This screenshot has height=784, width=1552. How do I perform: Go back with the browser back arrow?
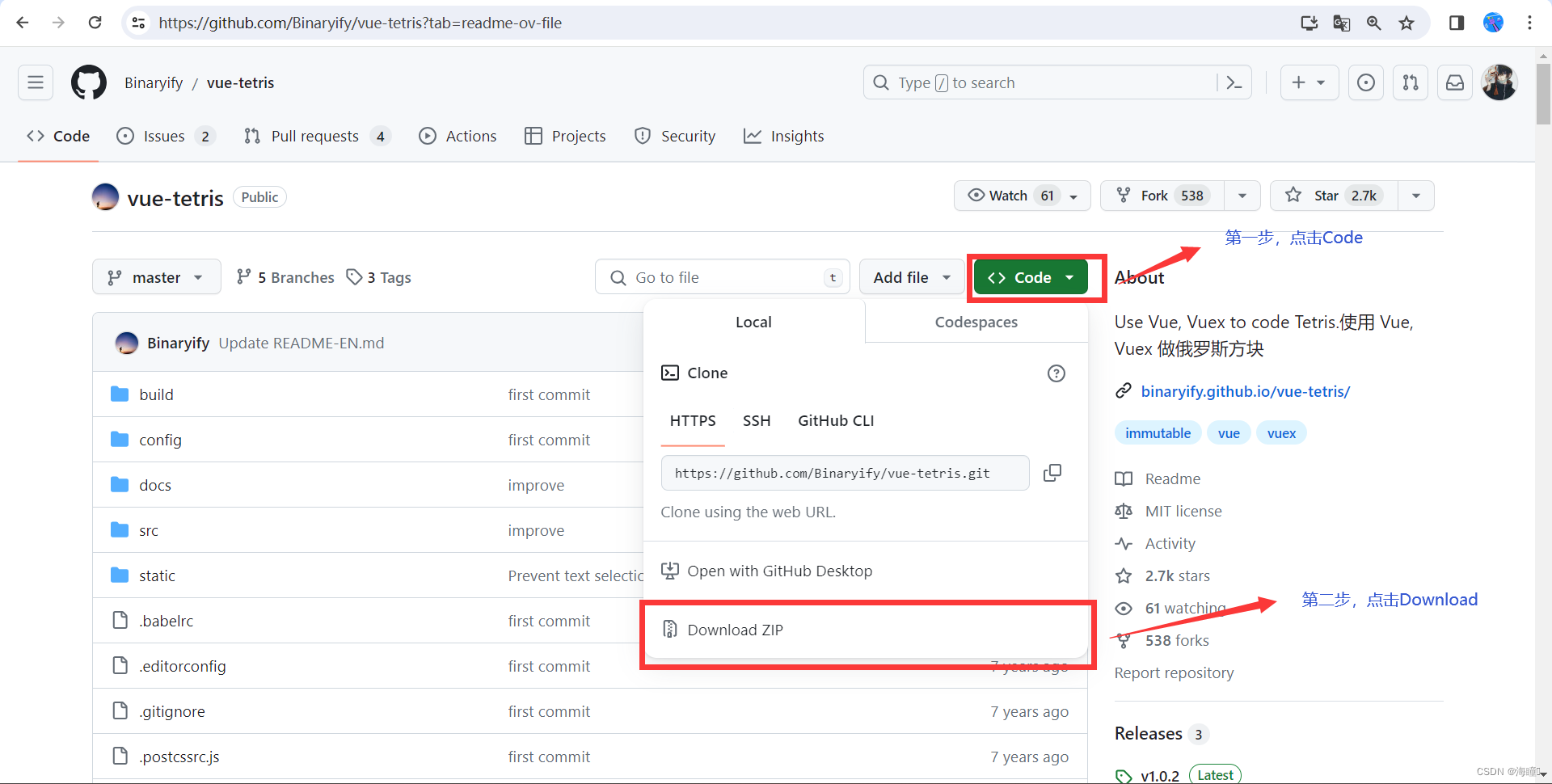(23, 23)
